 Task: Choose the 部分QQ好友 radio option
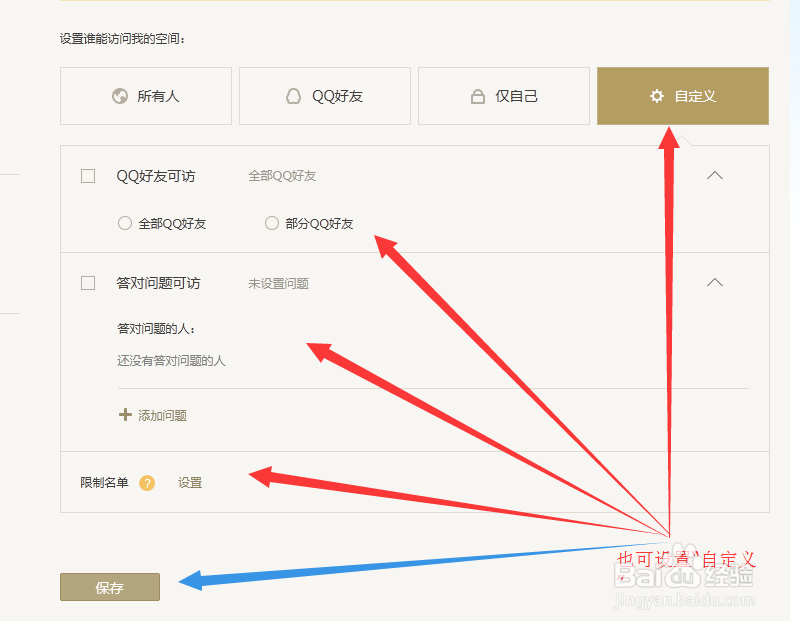(x=271, y=223)
